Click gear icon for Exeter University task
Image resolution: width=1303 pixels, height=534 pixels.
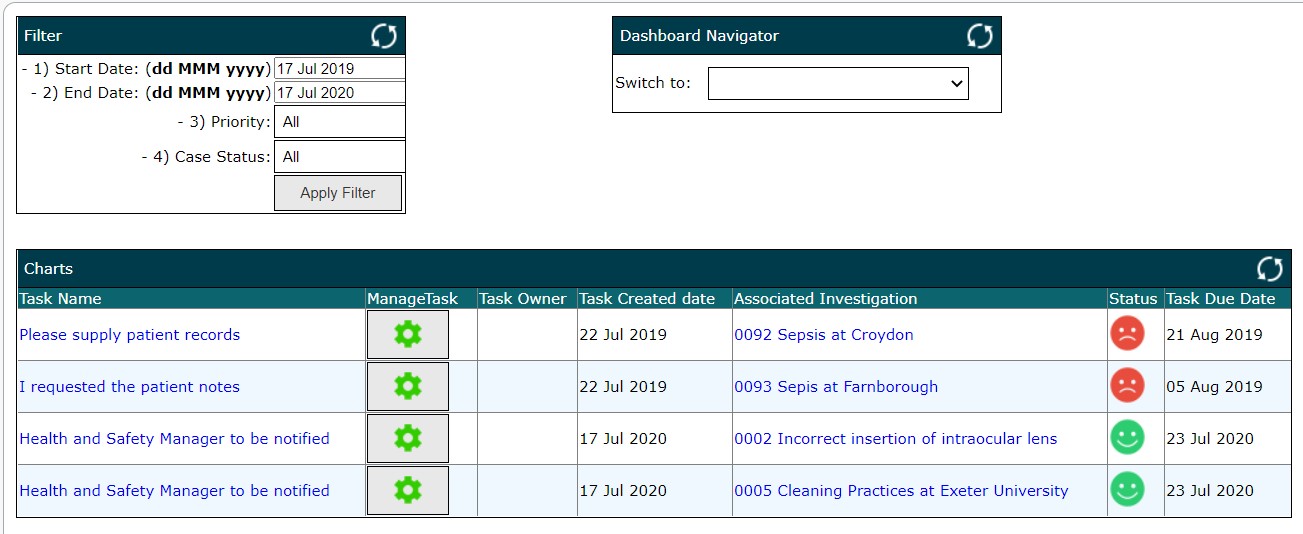408,491
